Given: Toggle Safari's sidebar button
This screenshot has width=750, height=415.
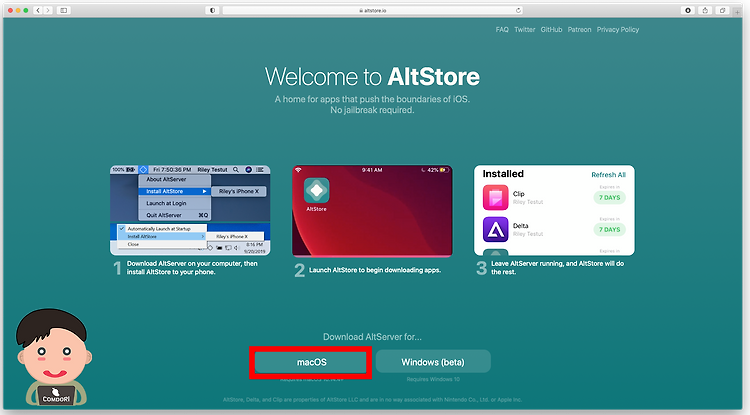Looking at the screenshot, I should pos(64,10).
